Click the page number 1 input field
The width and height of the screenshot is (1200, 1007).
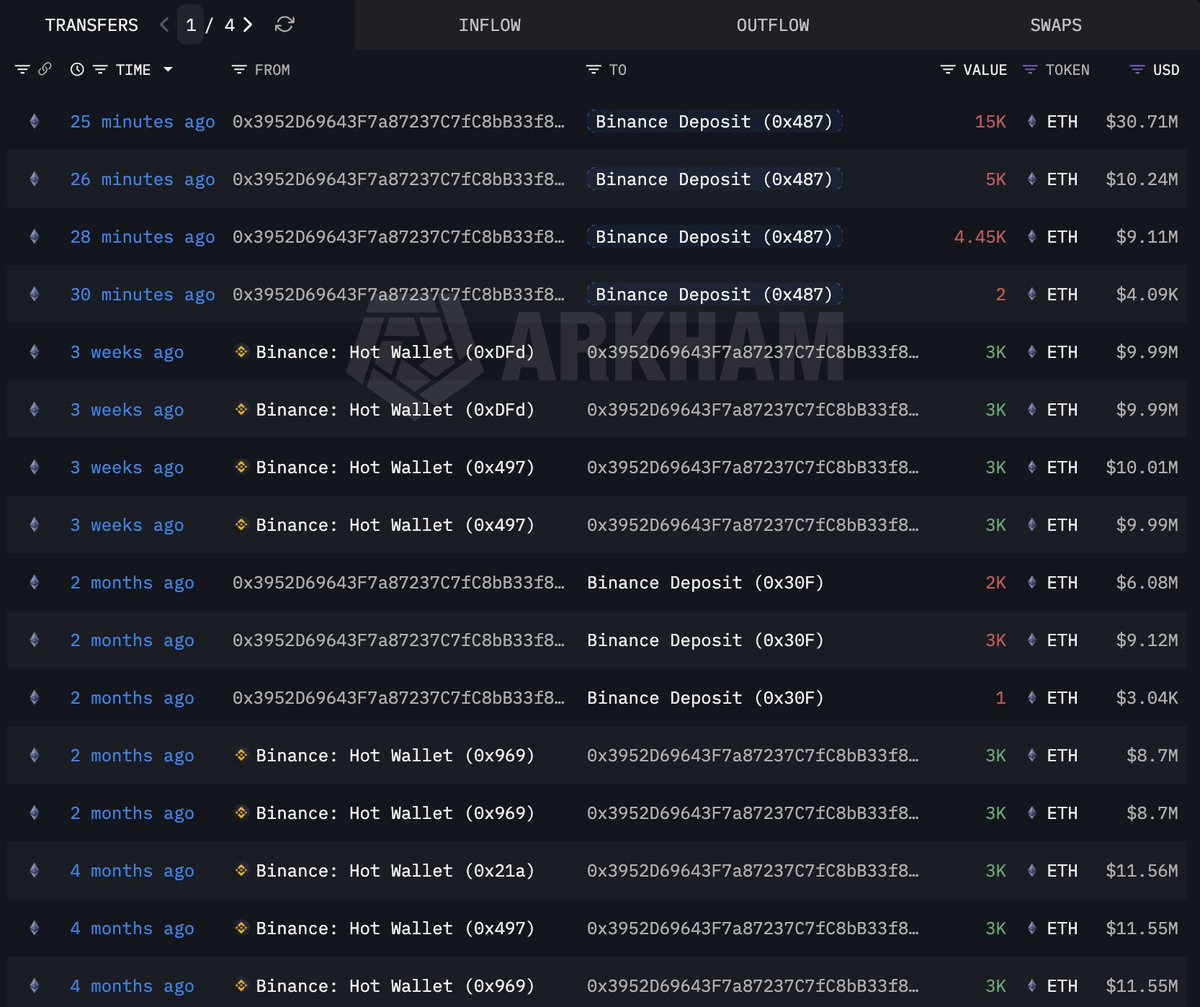point(190,25)
